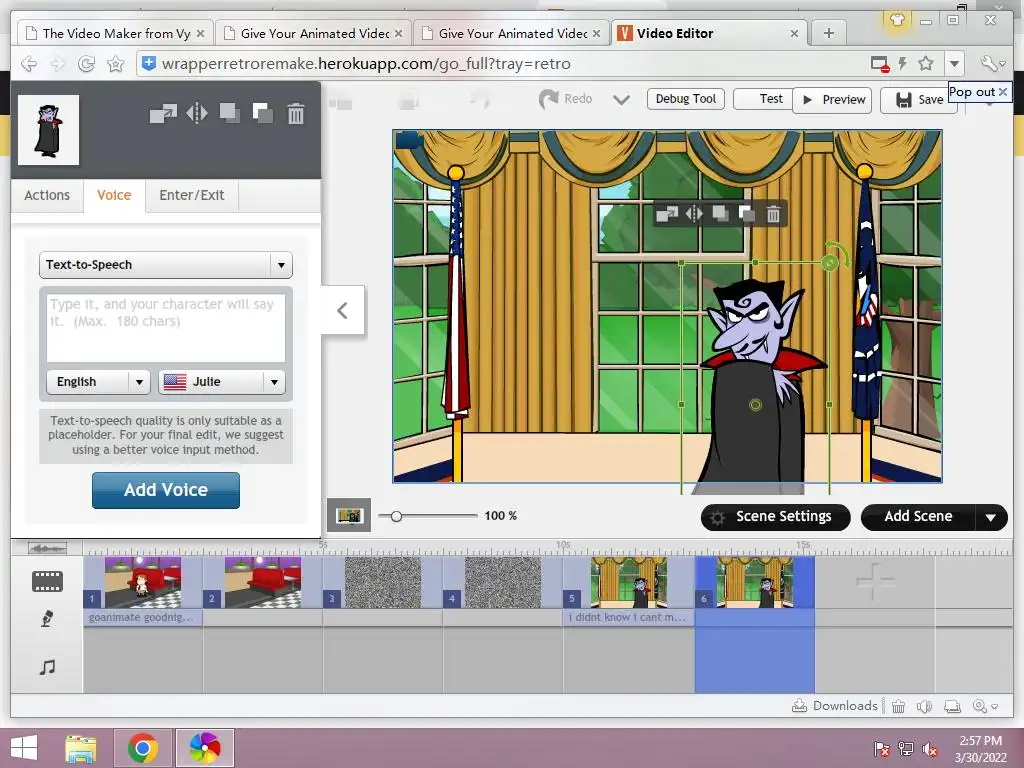Click the Add Voice button
This screenshot has width=1024, height=768.
[x=166, y=490]
